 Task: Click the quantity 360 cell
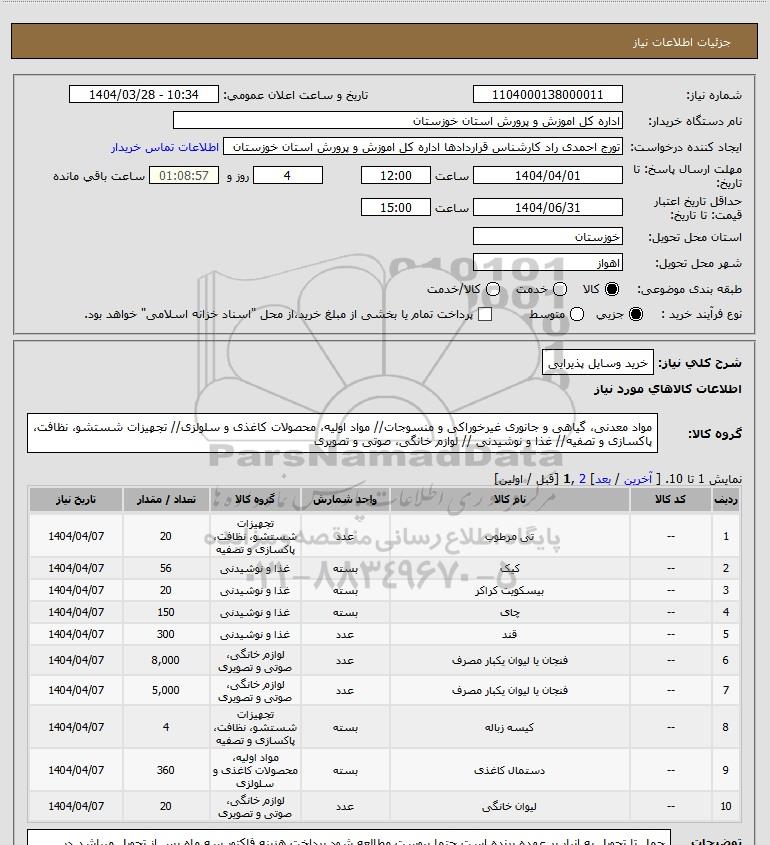click(165, 770)
